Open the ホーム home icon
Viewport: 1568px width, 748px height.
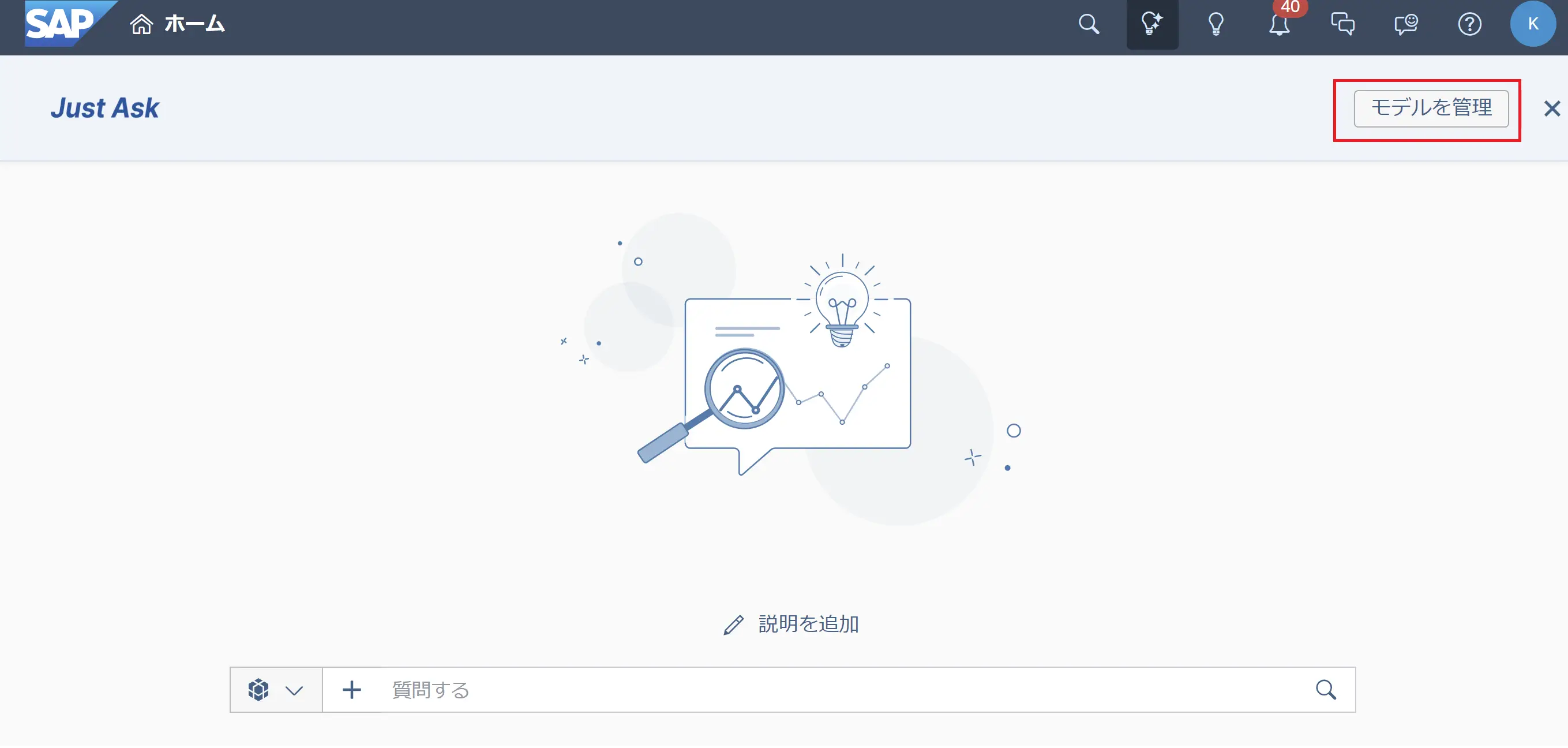pyautogui.click(x=141, y=24)
